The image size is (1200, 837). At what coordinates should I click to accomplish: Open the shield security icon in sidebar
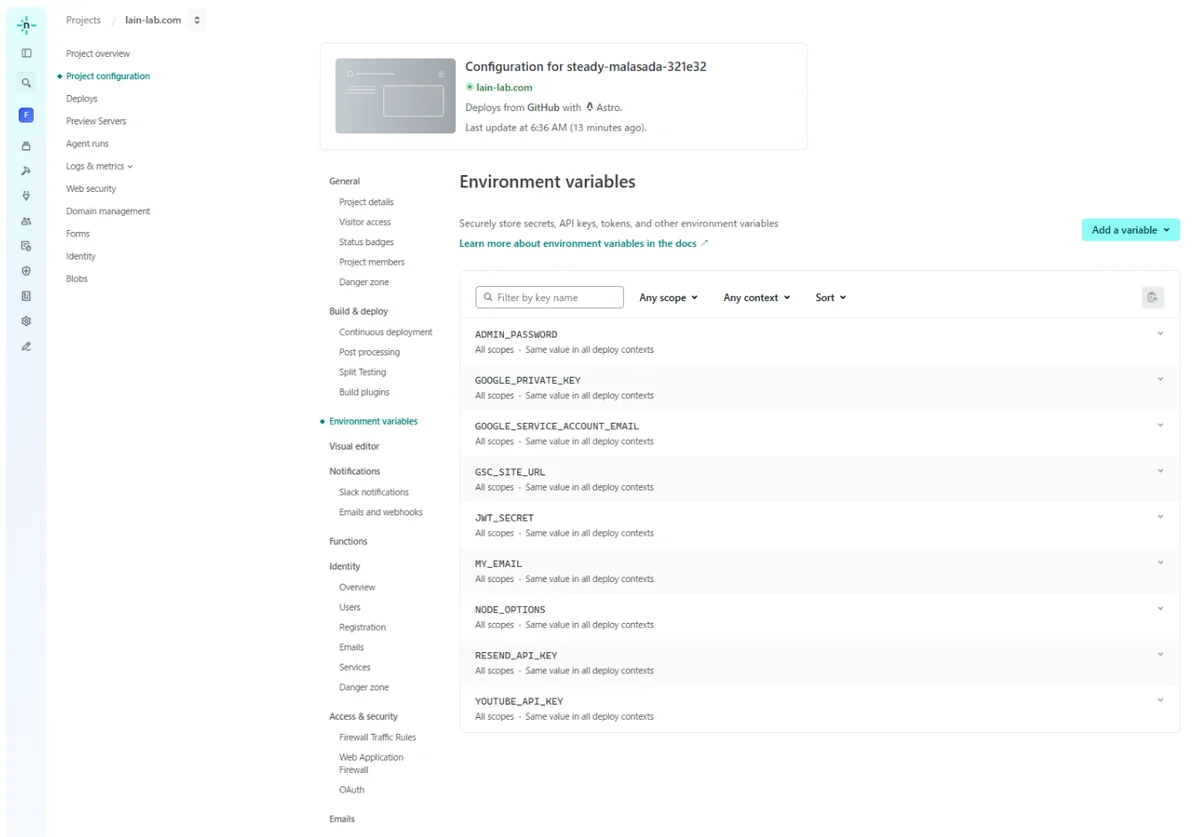click(x=26, y=271)
